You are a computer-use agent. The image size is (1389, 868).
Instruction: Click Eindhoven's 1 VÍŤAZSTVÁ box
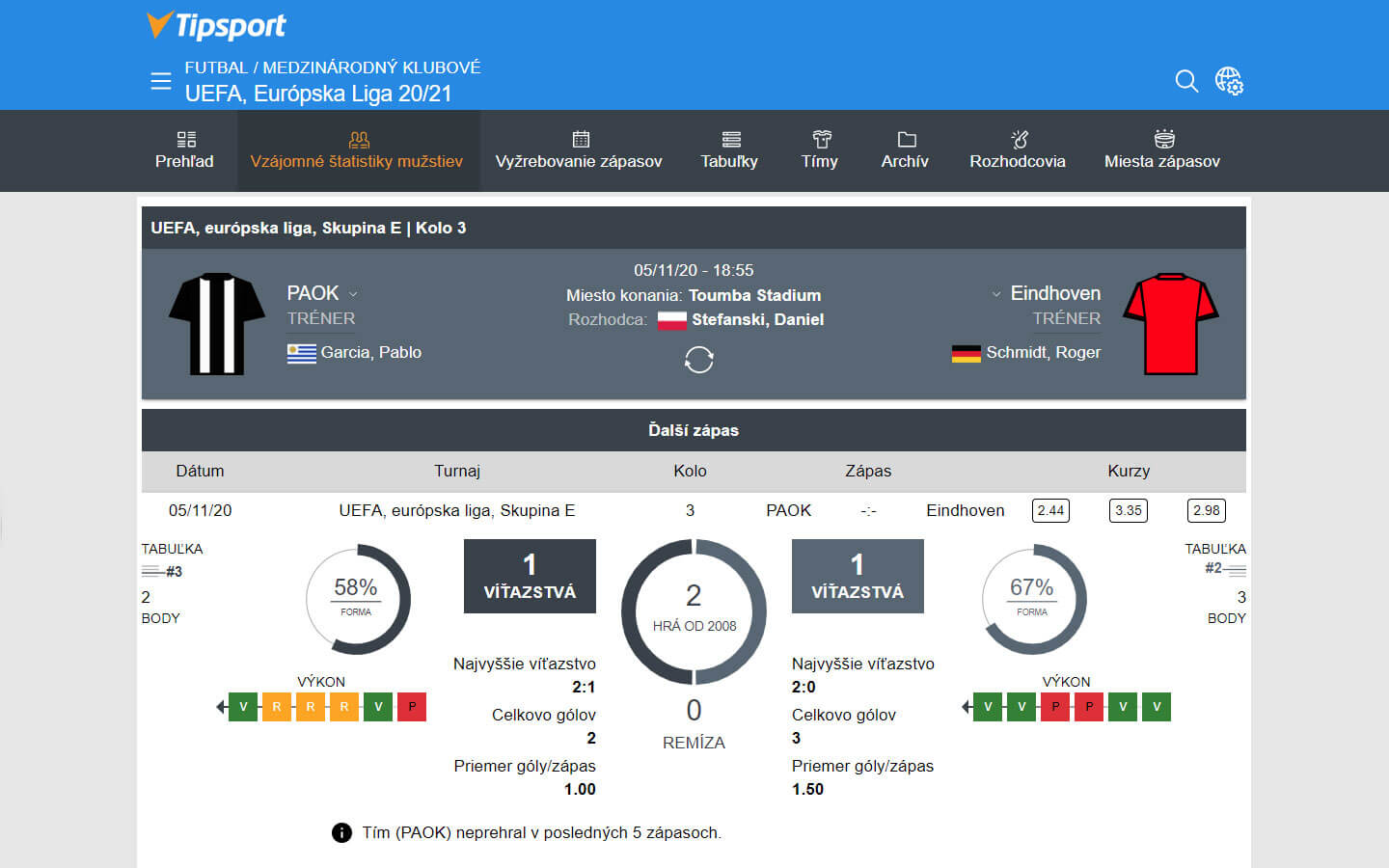858,576
